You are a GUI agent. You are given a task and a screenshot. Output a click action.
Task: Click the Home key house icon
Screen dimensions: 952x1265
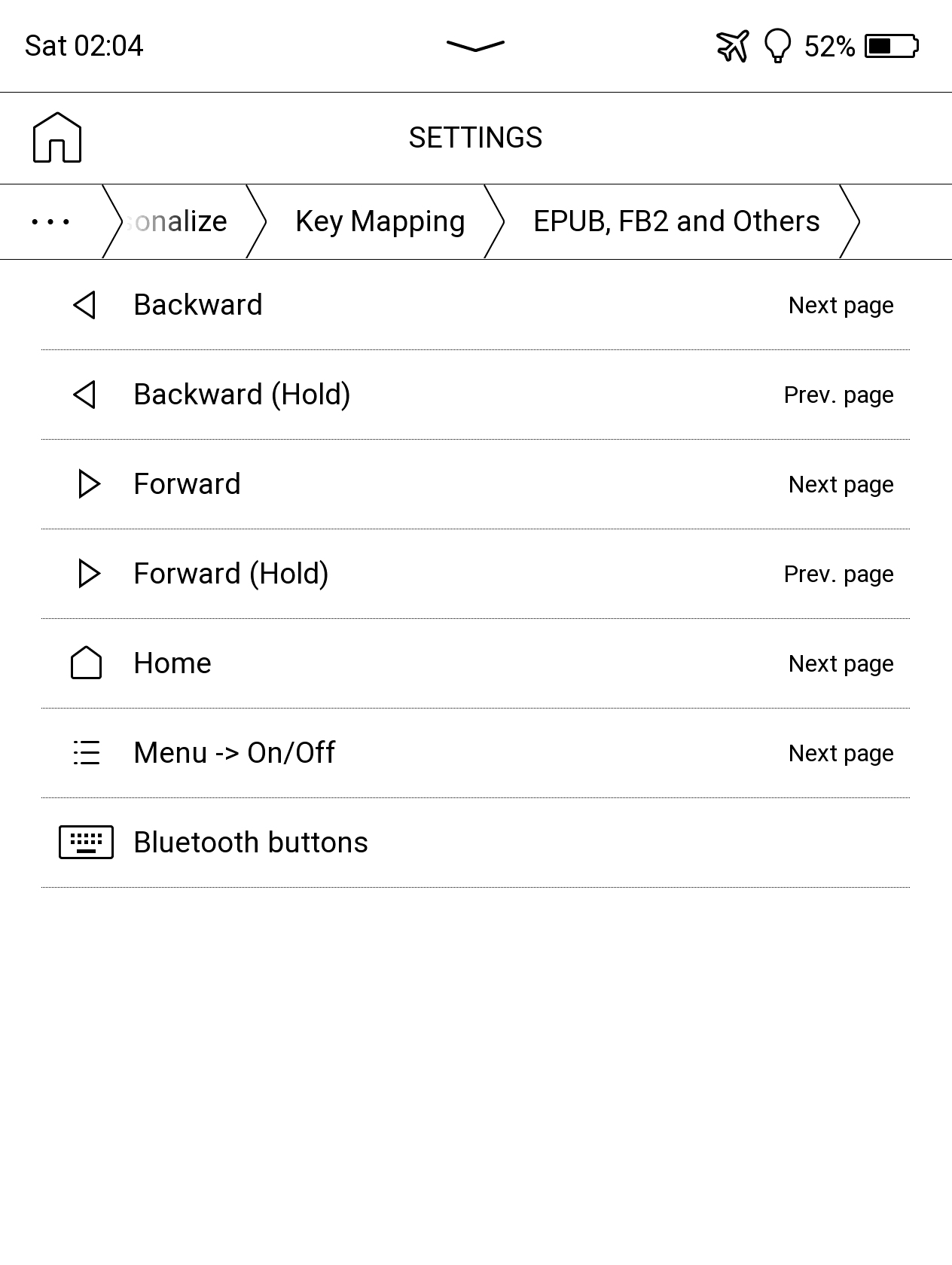pyautogui.click(x=86, y=663)
